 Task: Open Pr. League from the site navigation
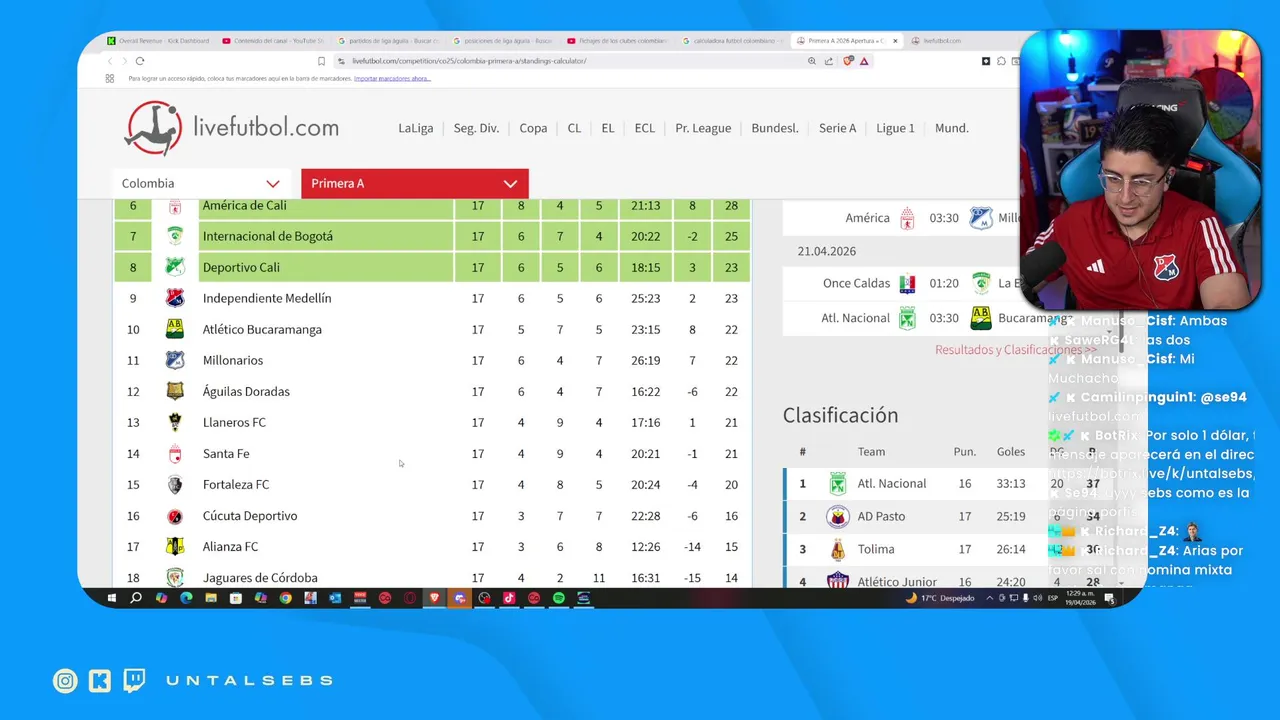tap(703, 128)
